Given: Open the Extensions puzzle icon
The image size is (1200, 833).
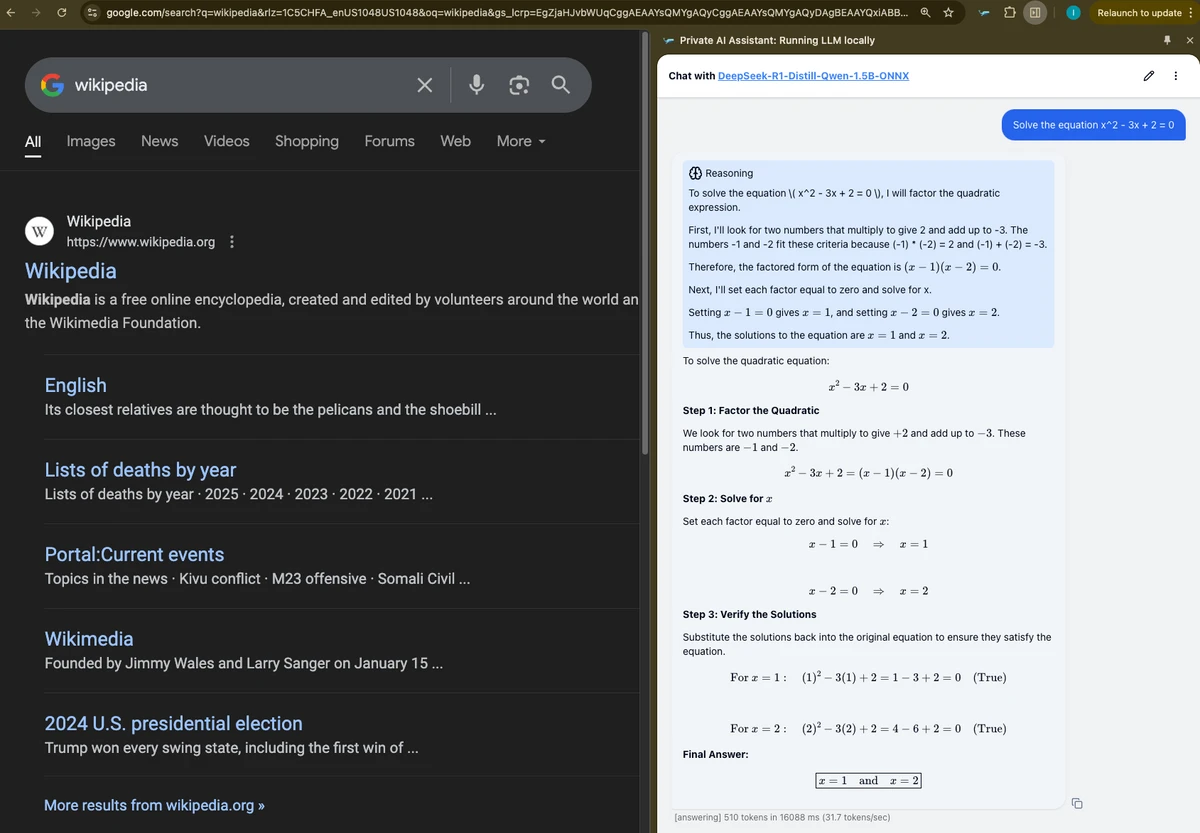Looking at the screenshot, I should click(1009, 13).
